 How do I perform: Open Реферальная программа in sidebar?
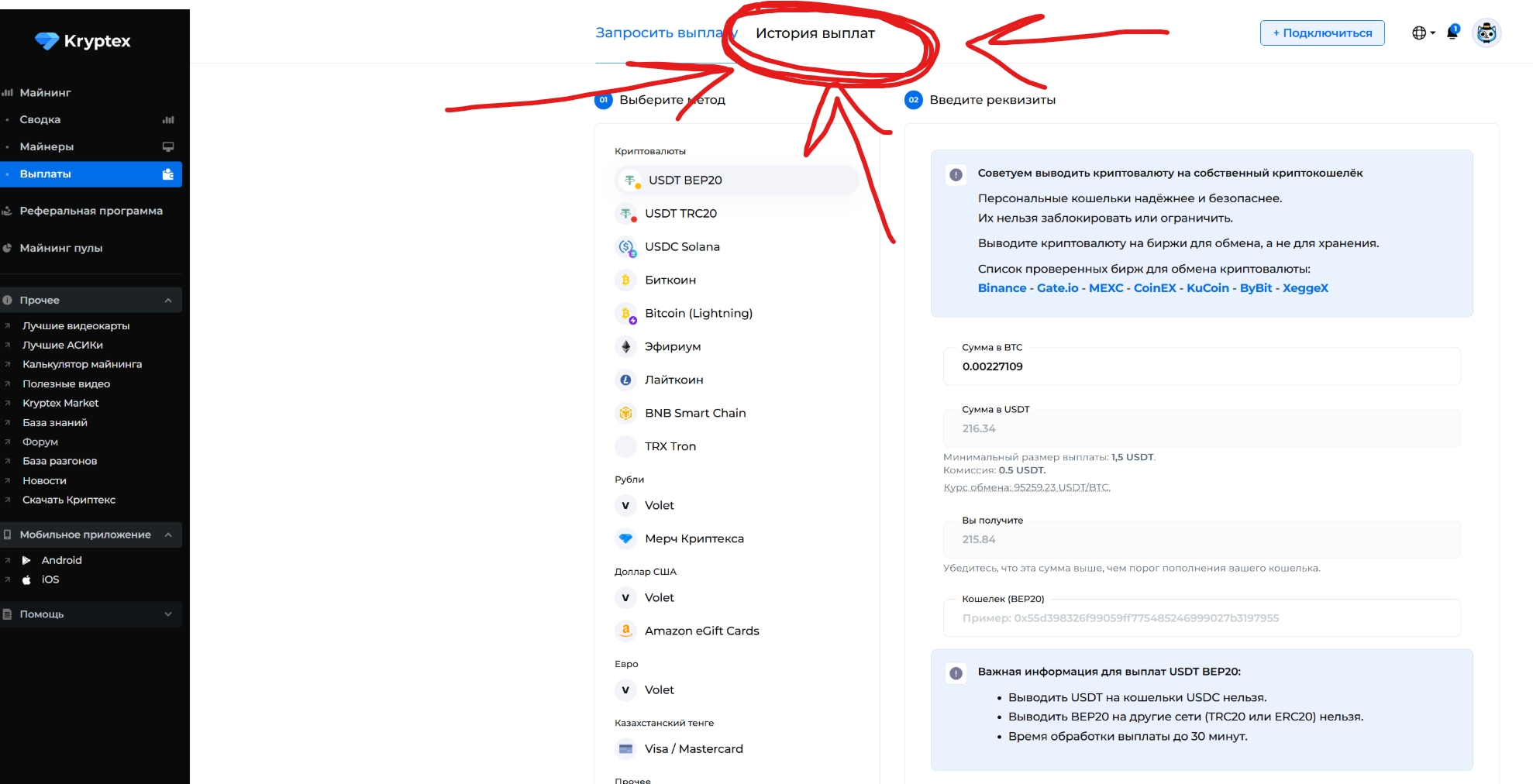(91, 211)
